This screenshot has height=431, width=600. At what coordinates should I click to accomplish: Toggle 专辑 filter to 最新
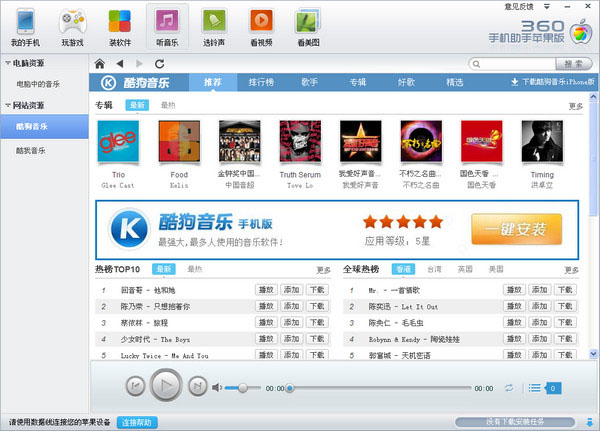(137, 105)
